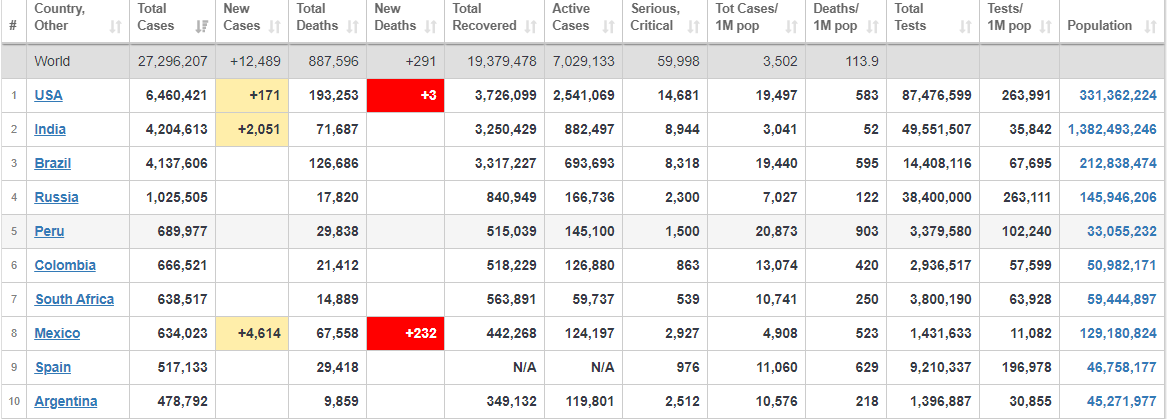This screenshot has width=1167, height=419.
Task: Click Mexico population 129,180,824
Action: pyautogui.click(x=1118, y=333)
